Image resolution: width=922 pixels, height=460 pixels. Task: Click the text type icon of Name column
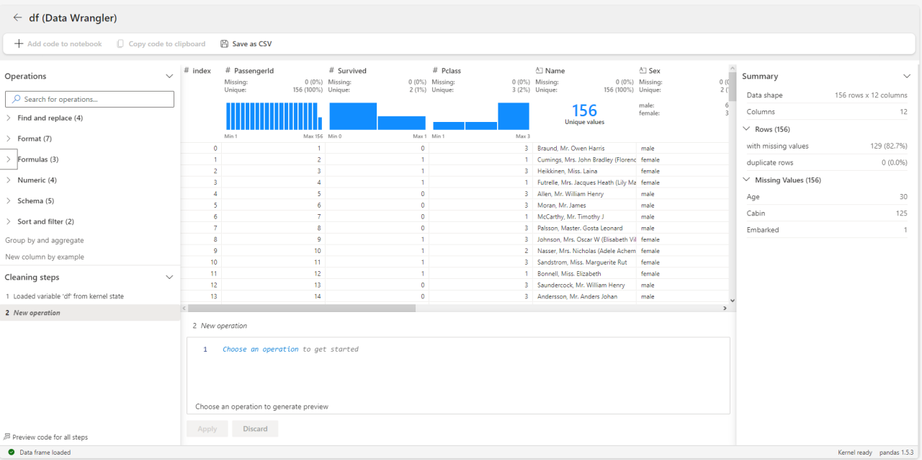click(539, 71)
